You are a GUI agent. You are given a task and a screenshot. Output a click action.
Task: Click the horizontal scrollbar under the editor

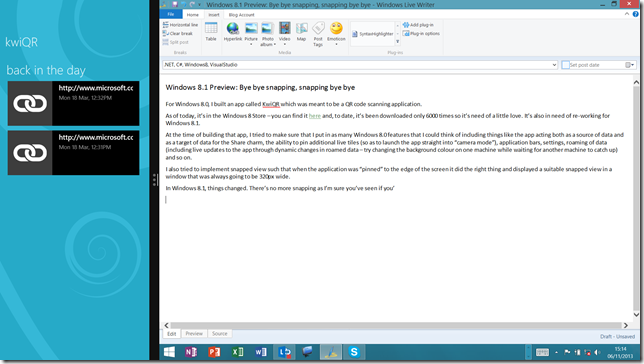(396, 325)
